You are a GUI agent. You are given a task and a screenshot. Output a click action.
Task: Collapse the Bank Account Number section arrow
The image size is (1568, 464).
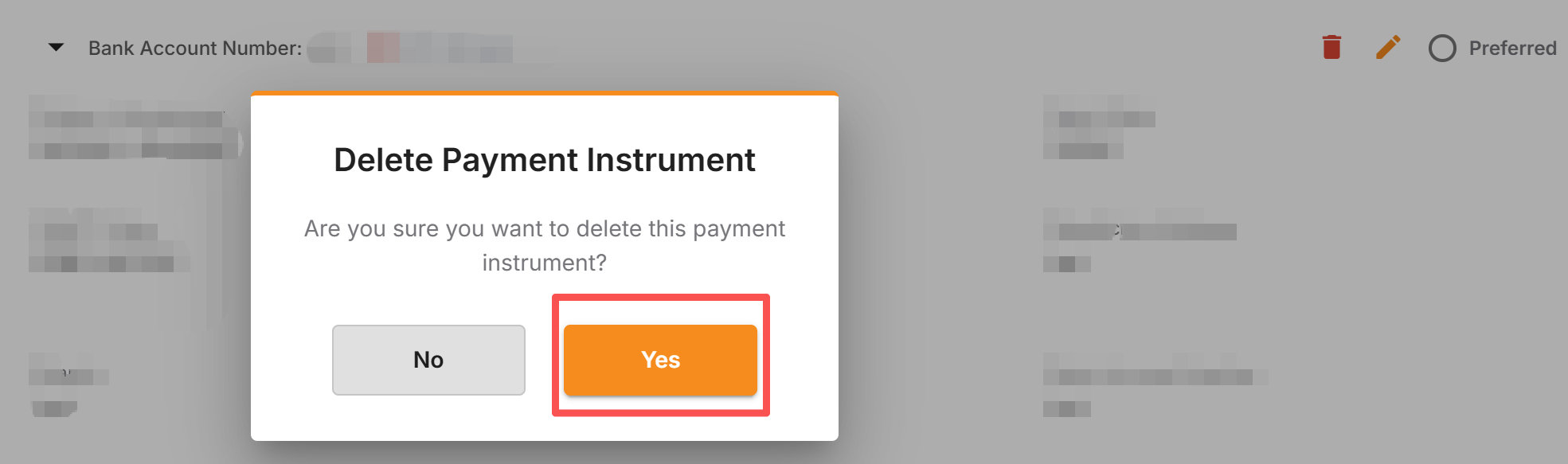57,48
